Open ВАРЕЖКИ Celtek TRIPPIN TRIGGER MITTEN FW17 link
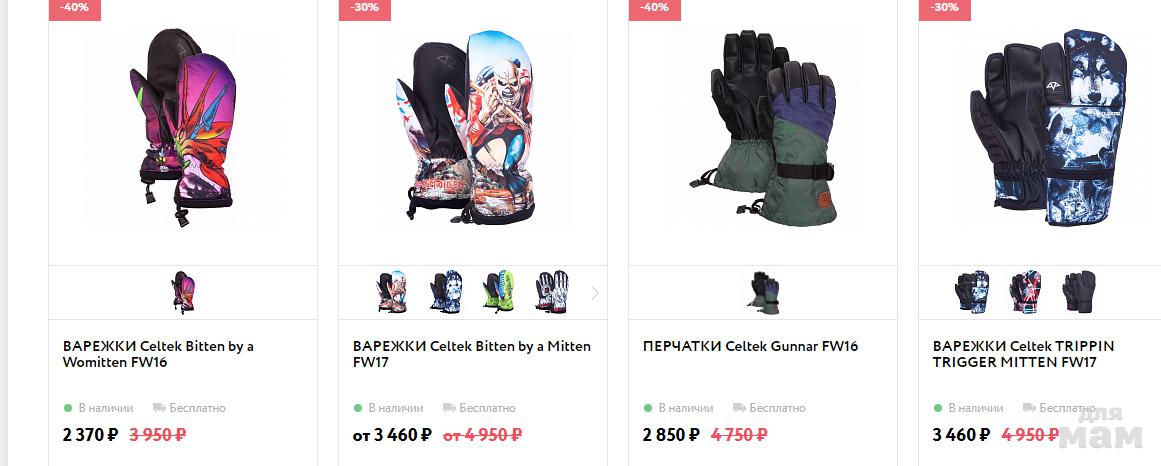The height and width of the screenshot is (466, 1161). point(1023,354)
